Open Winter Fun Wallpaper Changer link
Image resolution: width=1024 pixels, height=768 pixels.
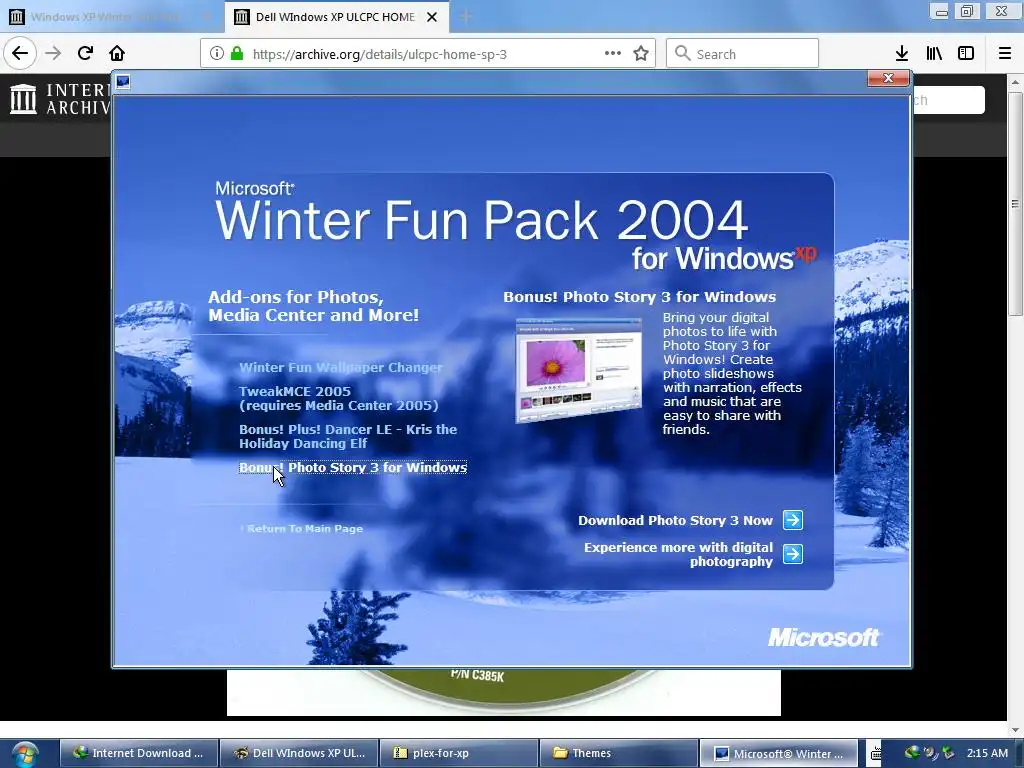pos(340,368)
